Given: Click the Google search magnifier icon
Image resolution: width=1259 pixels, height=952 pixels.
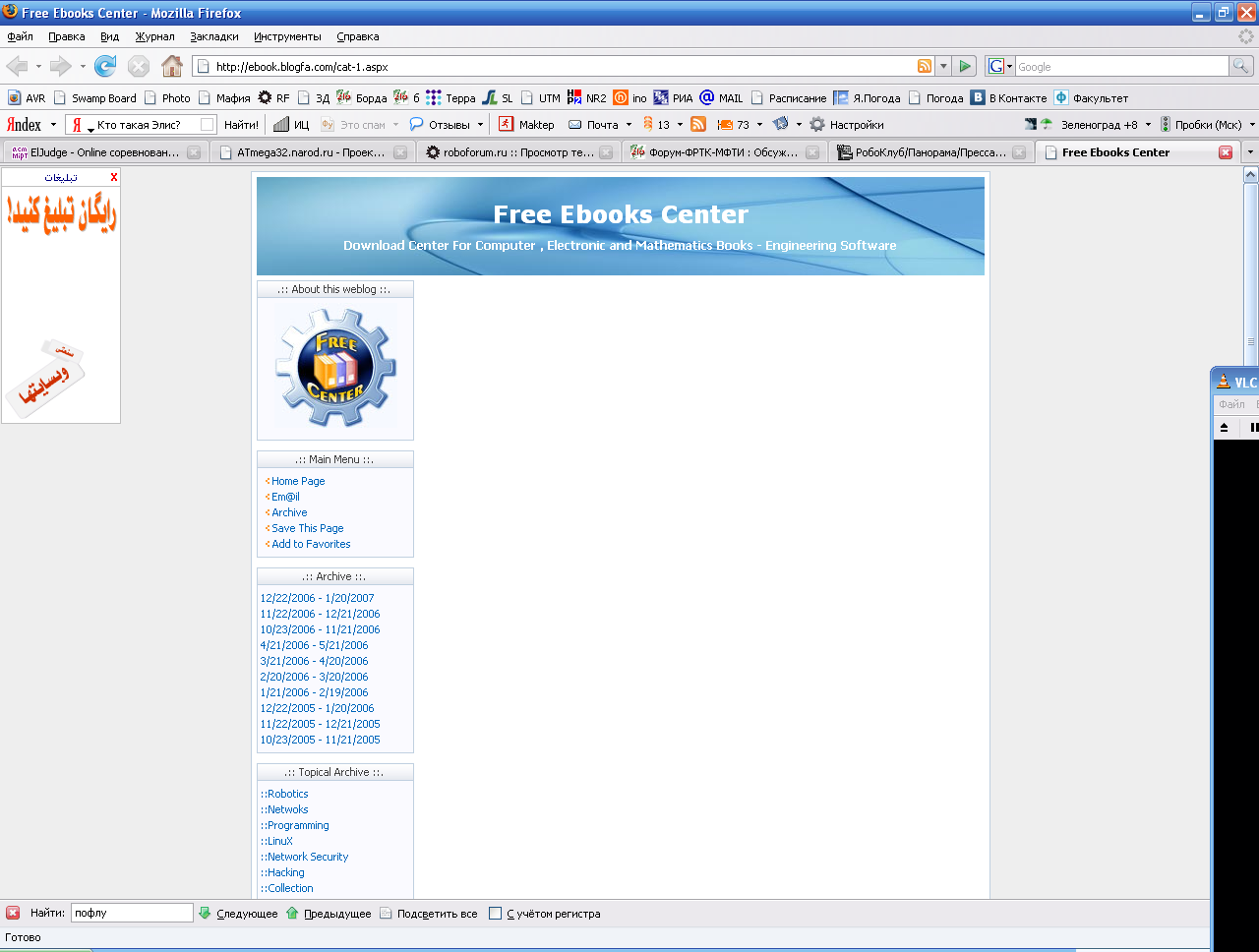Looking at the screenshot, I should coord(1241,66).
